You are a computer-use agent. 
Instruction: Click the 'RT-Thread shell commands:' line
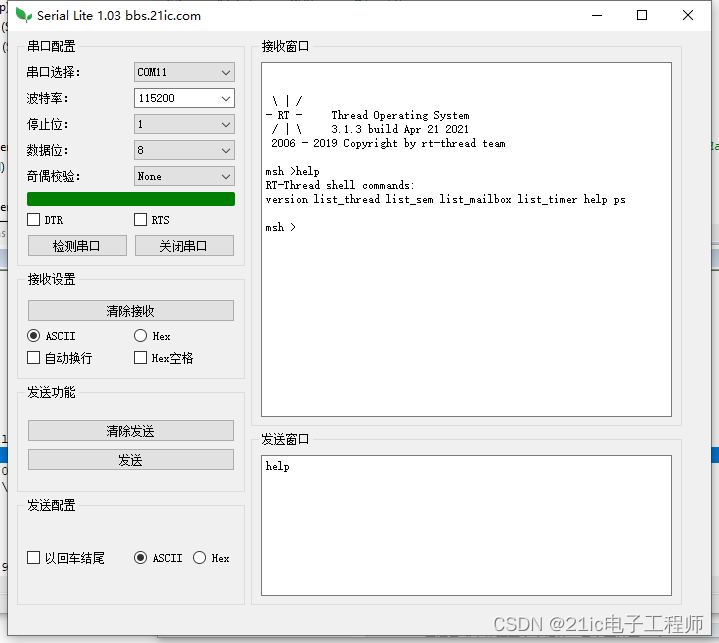click(340, 185)
